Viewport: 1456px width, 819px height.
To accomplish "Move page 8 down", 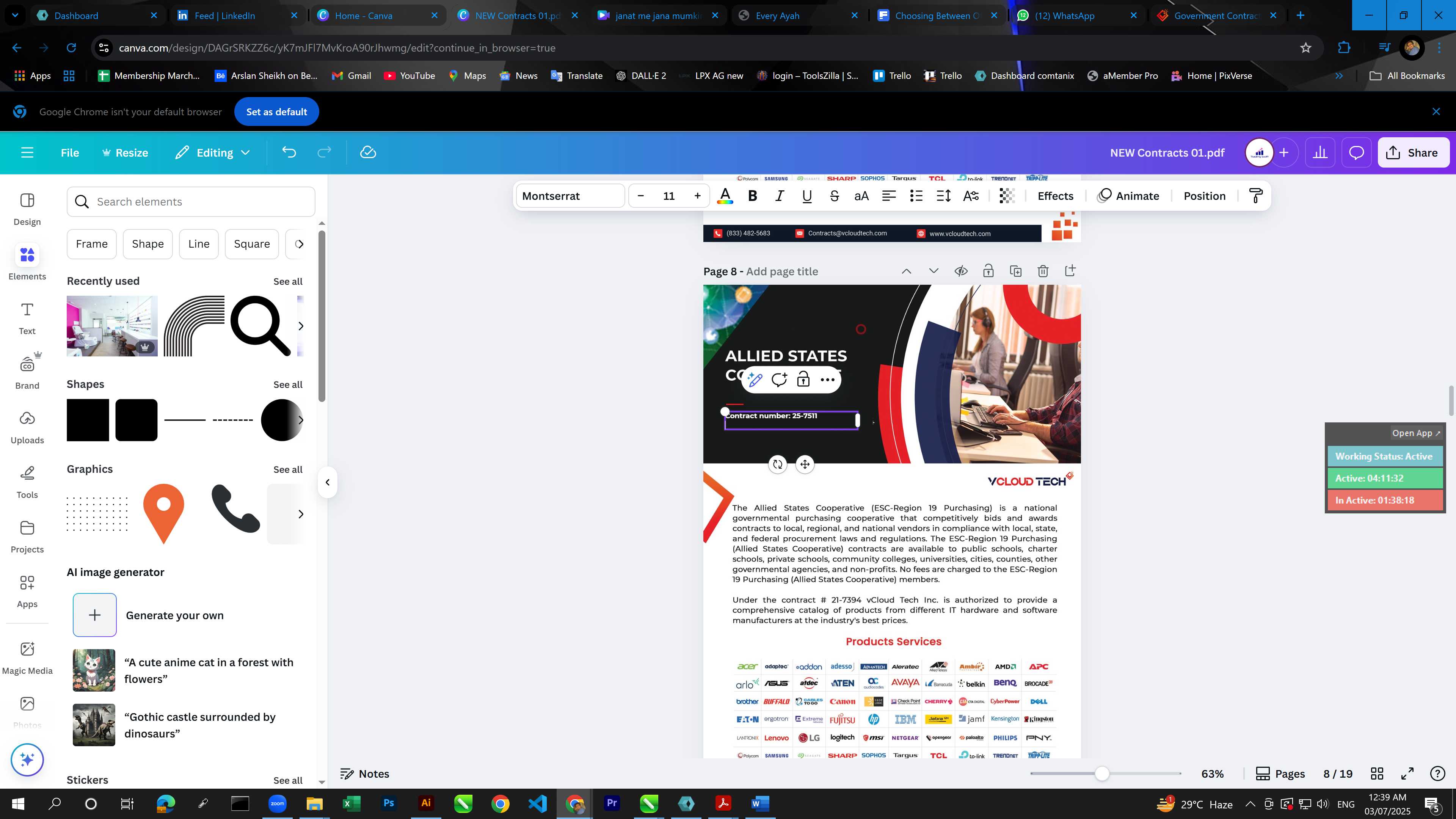I will point(934,271).
